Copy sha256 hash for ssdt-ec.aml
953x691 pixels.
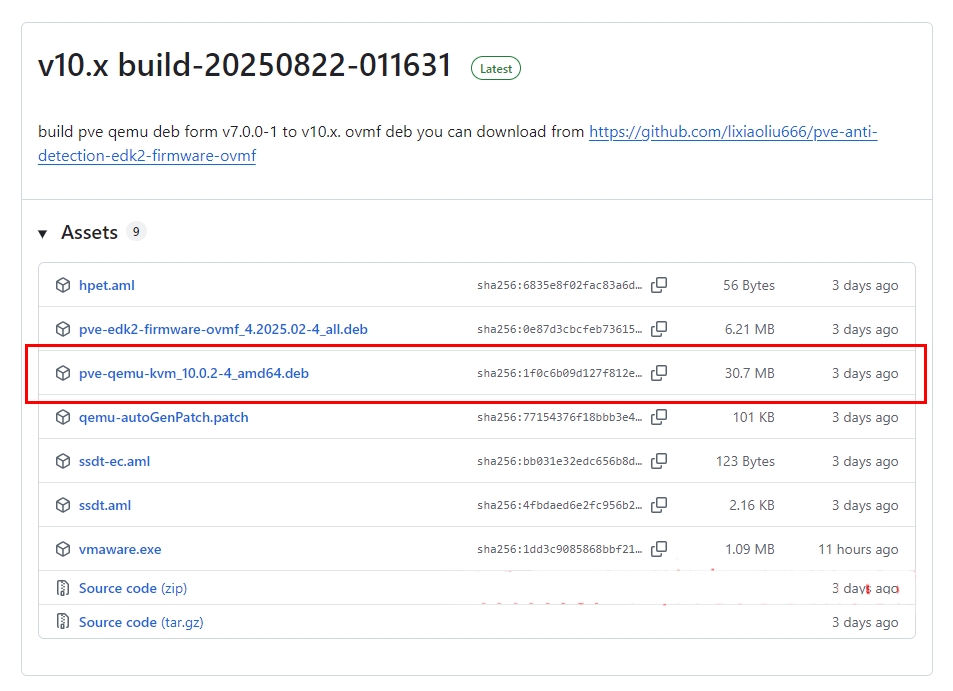click(659, 461)
